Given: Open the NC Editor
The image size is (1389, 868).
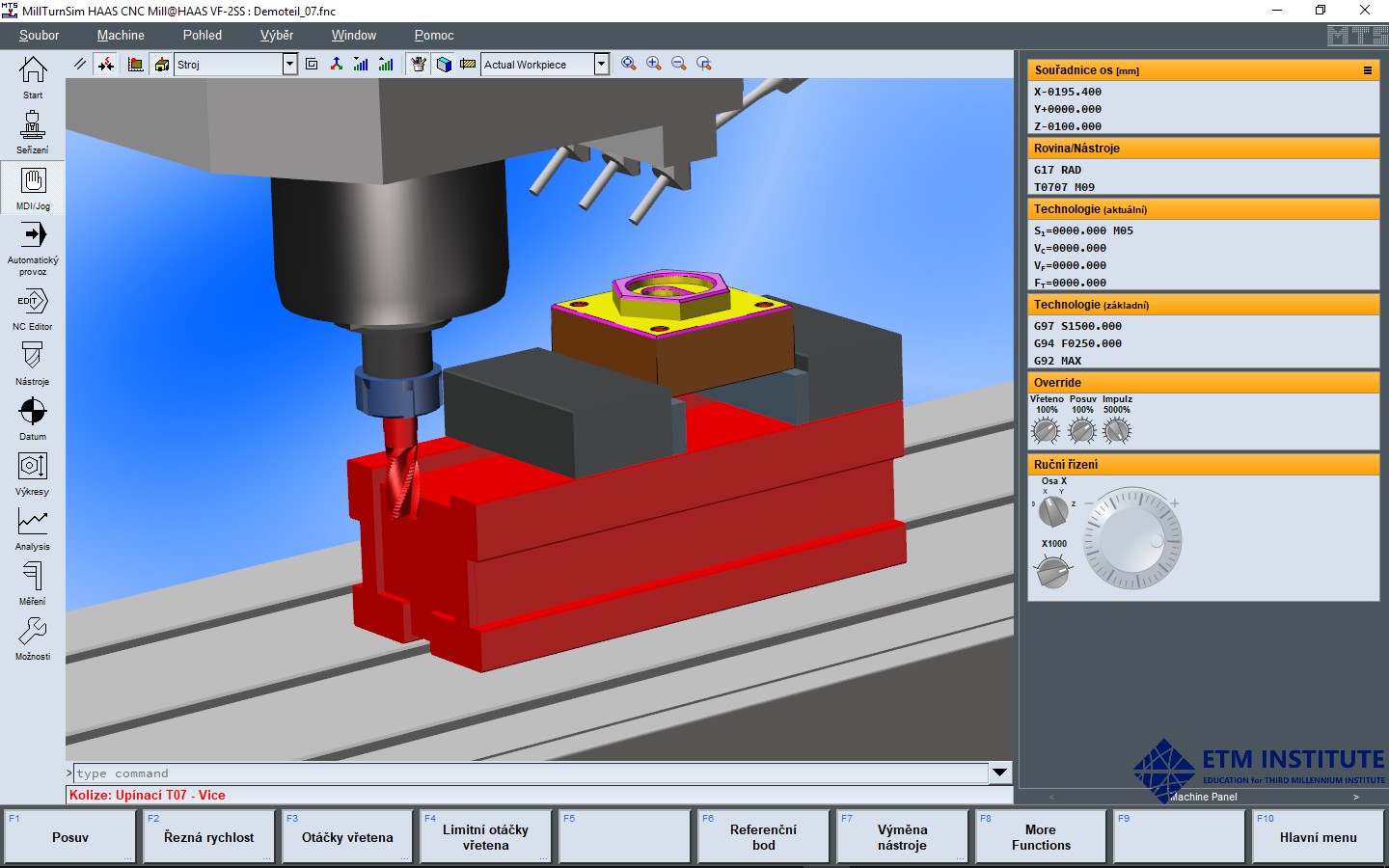Looking at the screenshot, I should 33,309.
